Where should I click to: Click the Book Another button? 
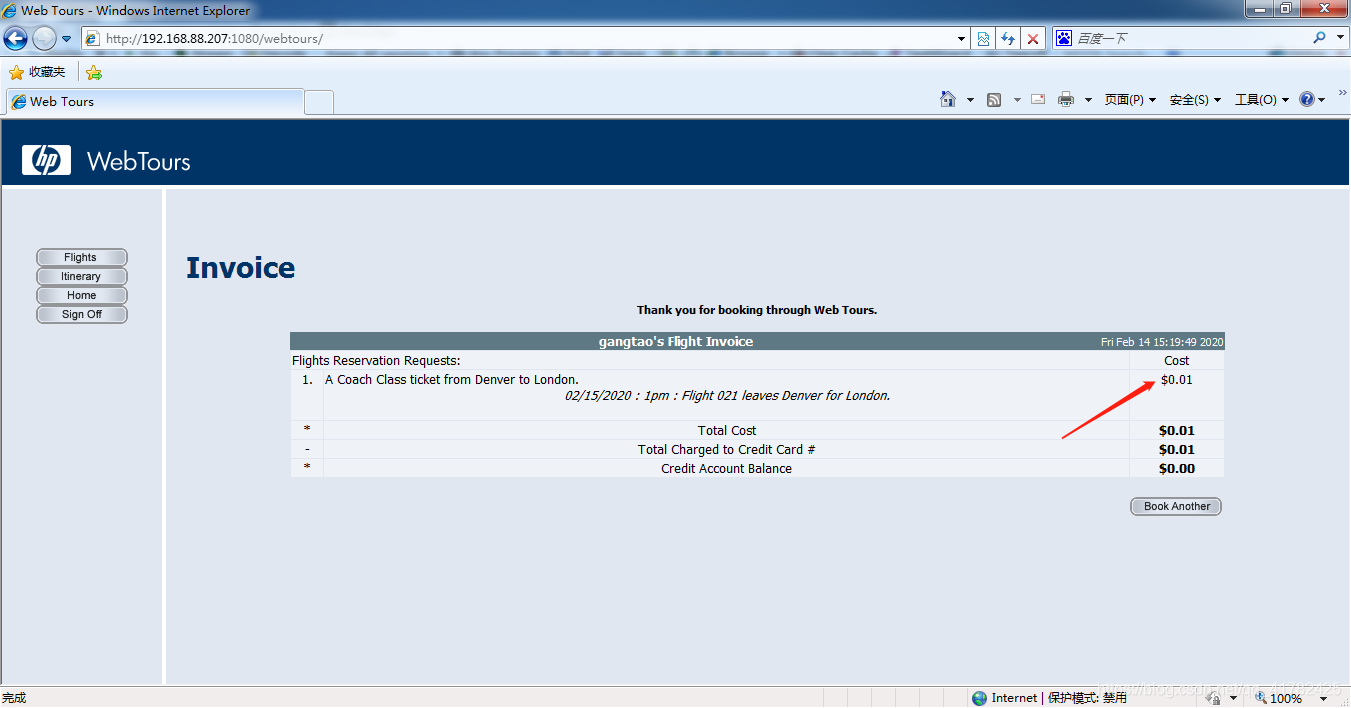click(1176, 506)
